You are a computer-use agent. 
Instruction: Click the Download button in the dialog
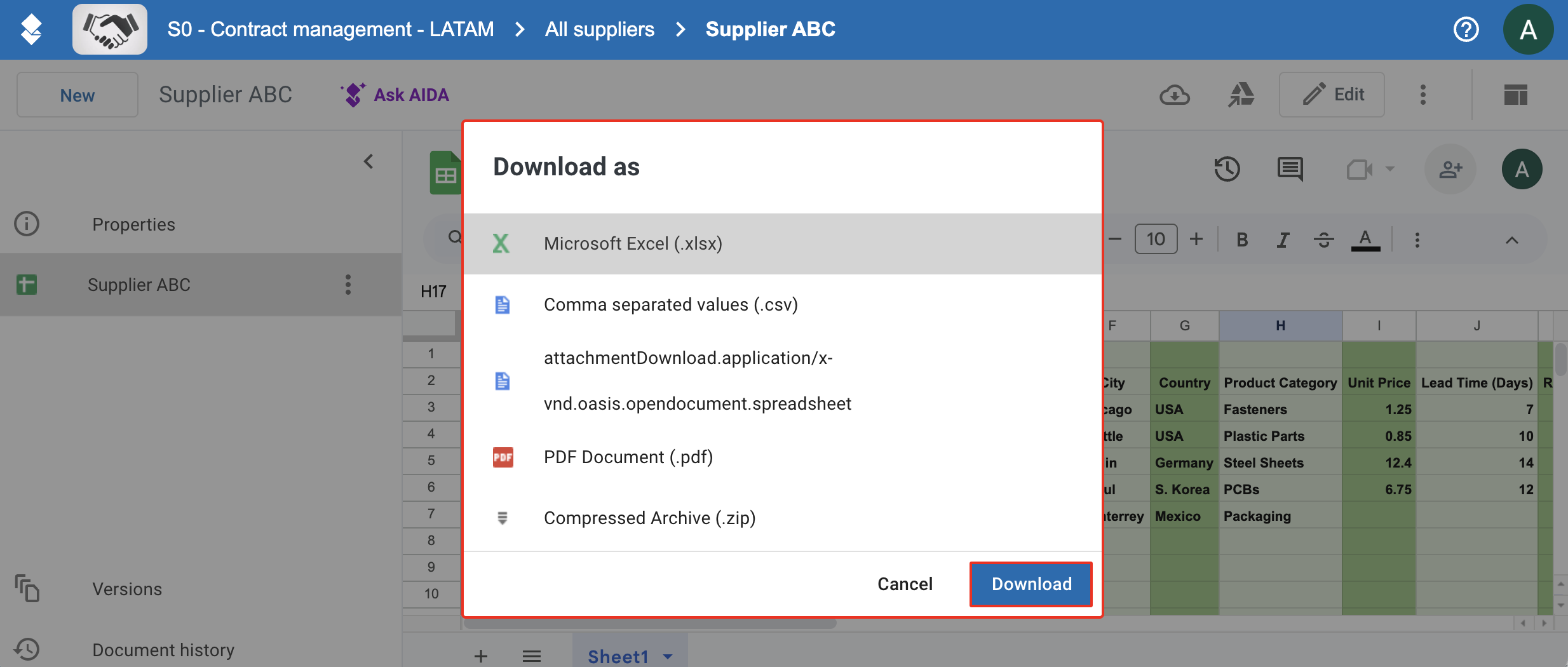[x=1031, y=584]
